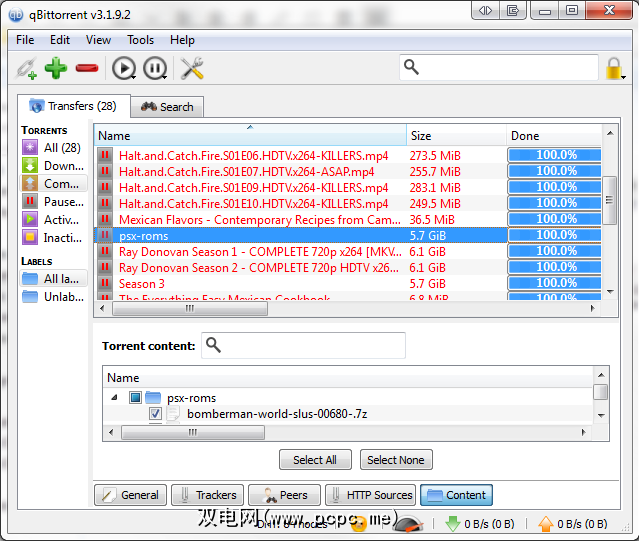
Task: Select the Active filter icon
Action: point(30,219)
